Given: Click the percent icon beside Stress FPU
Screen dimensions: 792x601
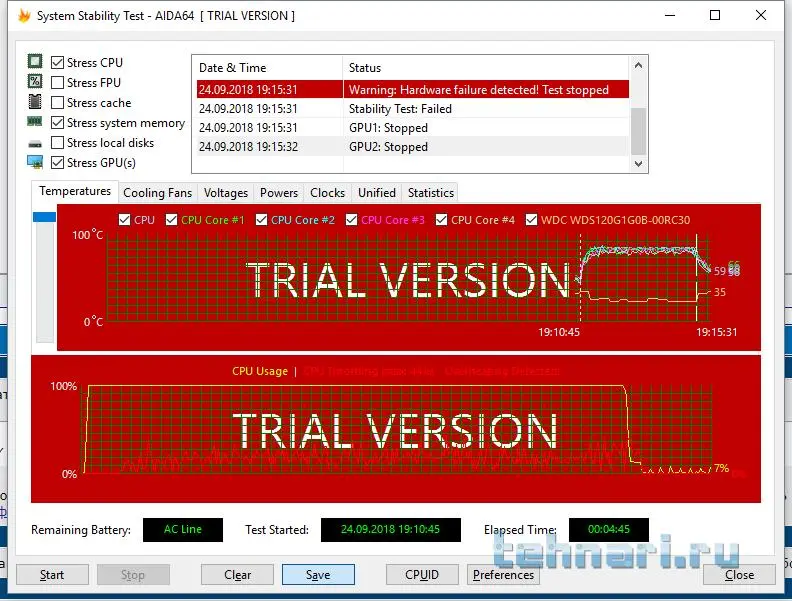Looking at the screenshot, I should (35, 81).
